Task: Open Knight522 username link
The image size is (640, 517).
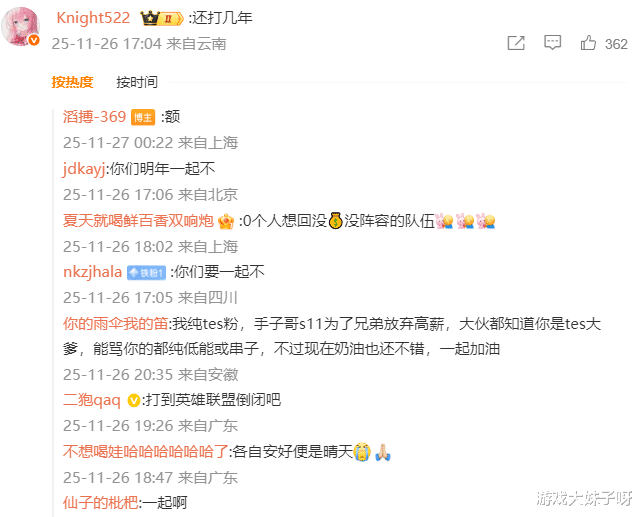Action: pyautogui.click(x=93, y=18)
